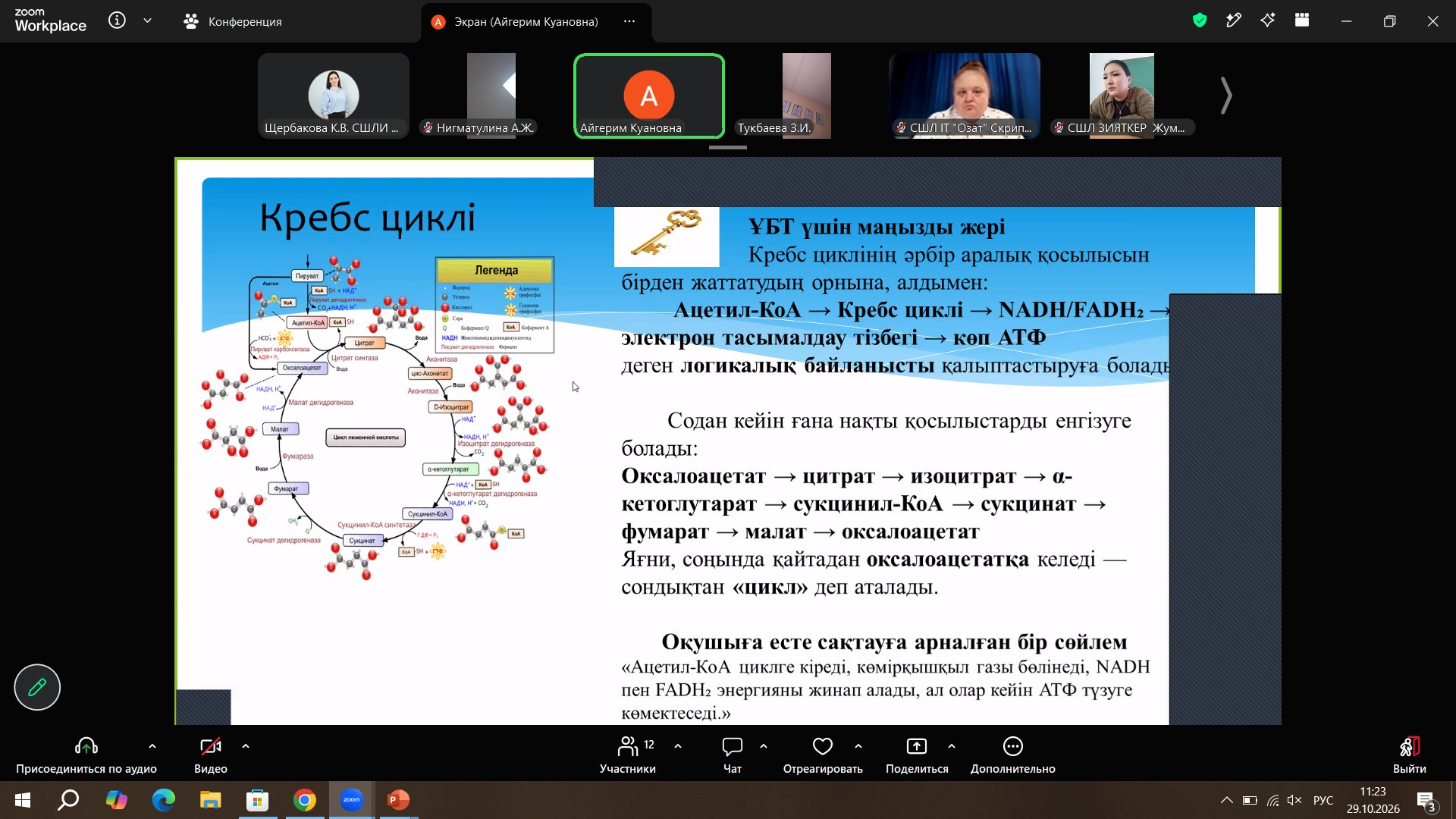This screenshot has height=819, width=1456.
Task: Select Тукбаева З.И. participant thumbnail
Action: point(807,96)
